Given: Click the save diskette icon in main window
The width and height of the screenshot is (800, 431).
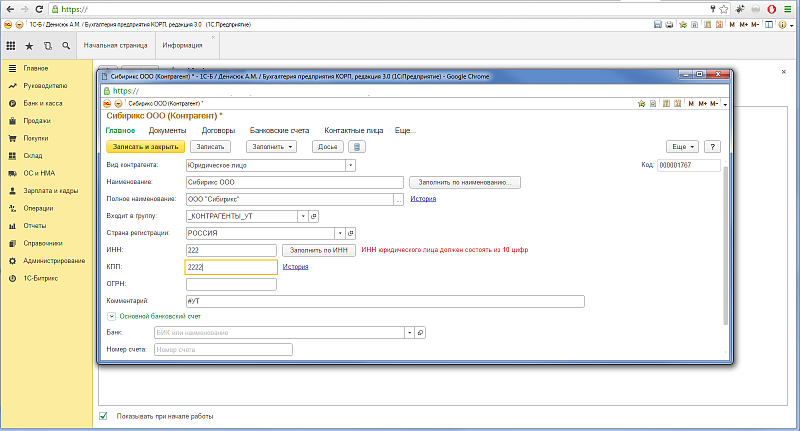Looking at the screenshot, I should coord(658,24).
